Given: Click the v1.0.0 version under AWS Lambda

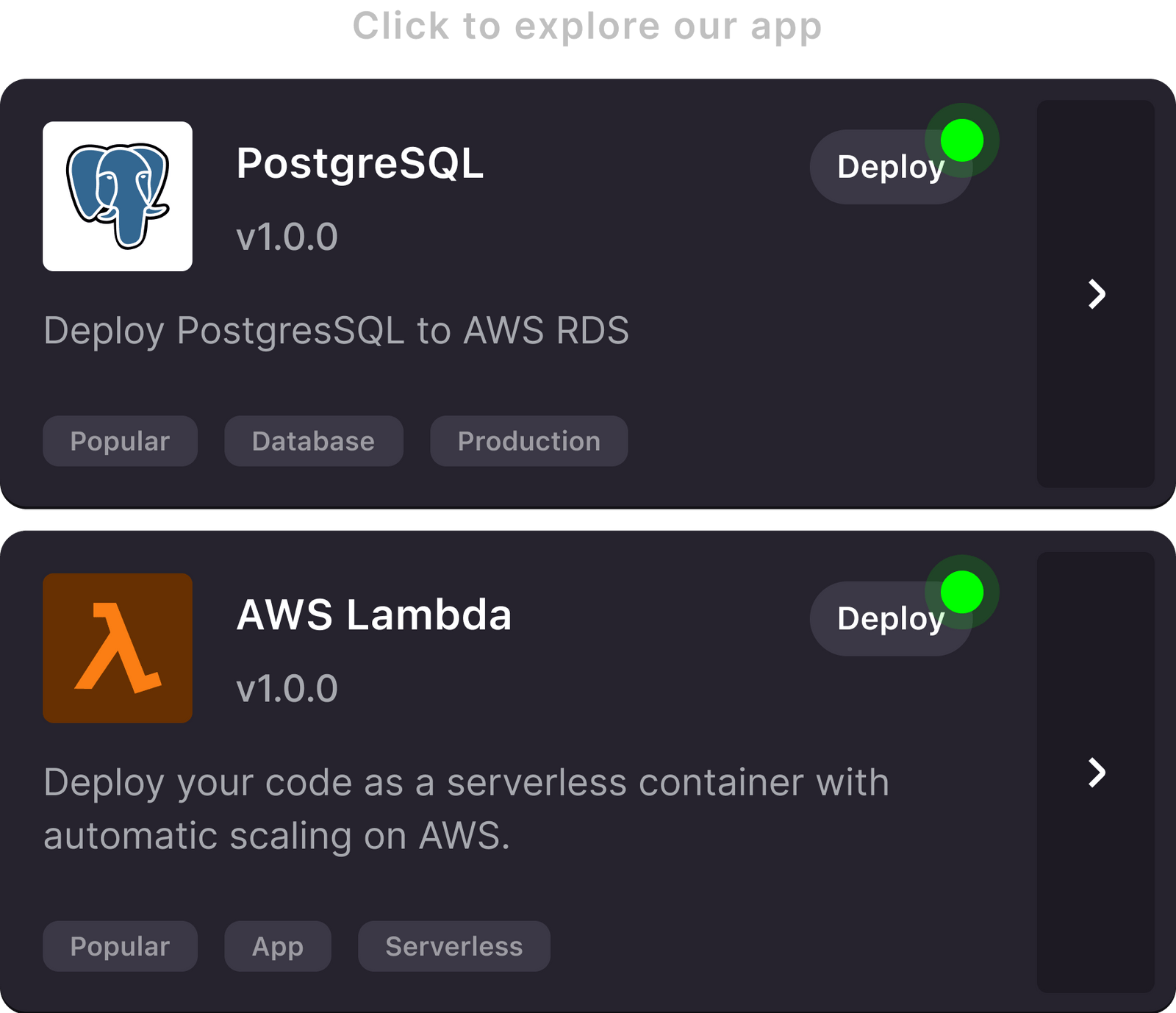Looking at the screenshot, I should click(287, 689).
